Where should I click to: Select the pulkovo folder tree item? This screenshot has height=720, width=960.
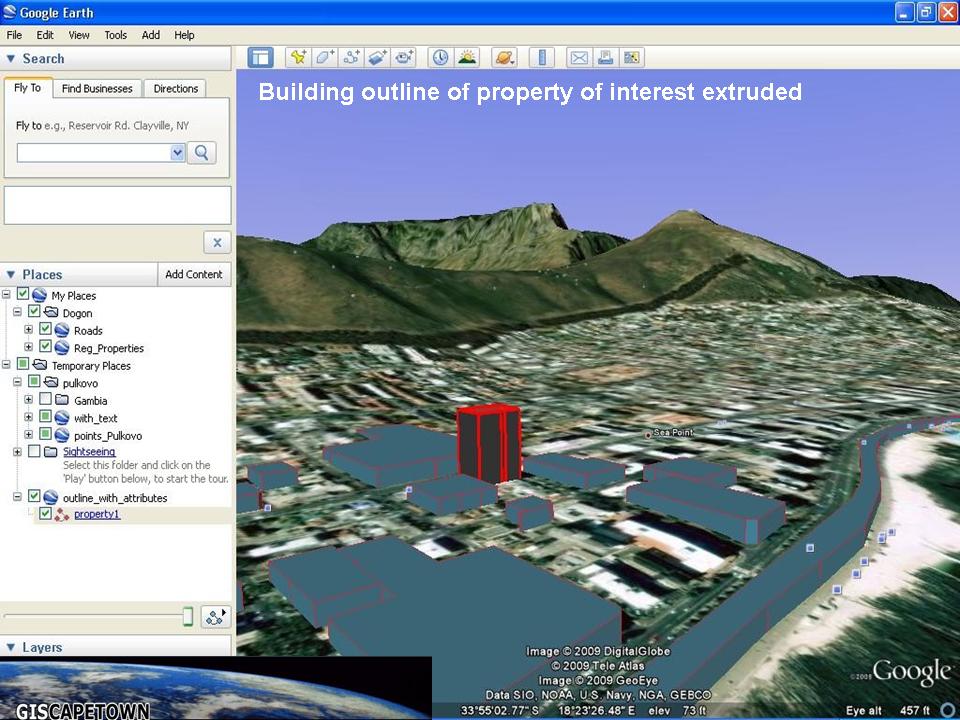[x=80, y=383]
